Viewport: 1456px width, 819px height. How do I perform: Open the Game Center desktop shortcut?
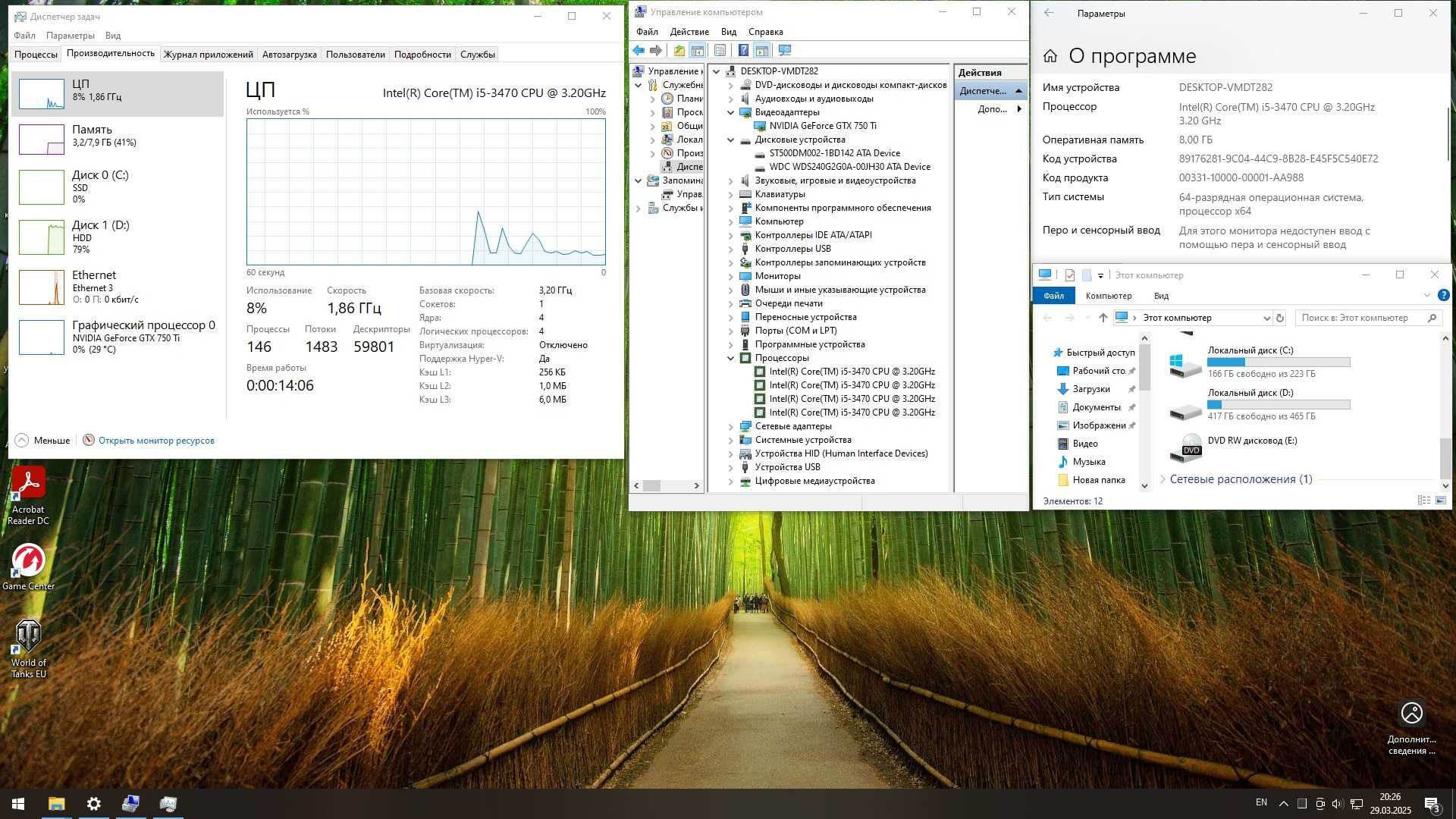pos(28,567)
